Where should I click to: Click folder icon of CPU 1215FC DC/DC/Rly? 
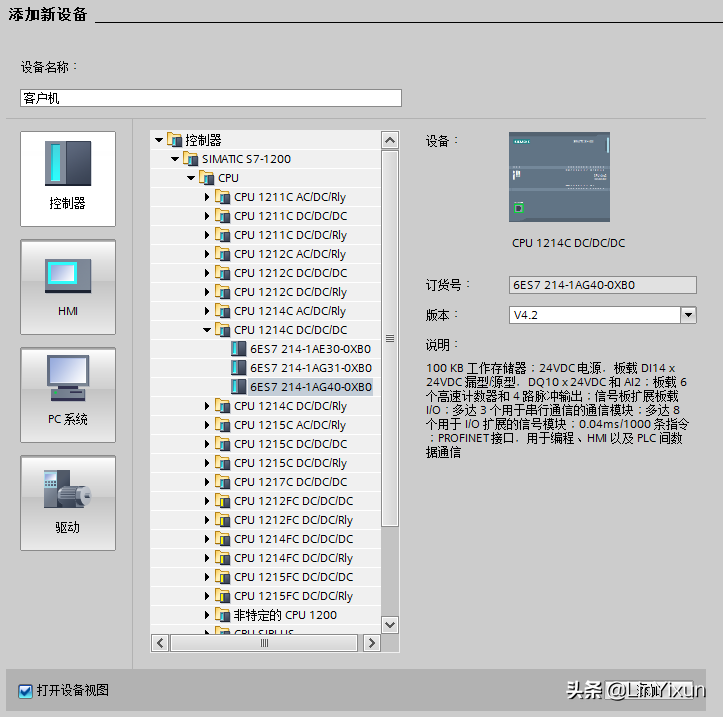pos(223,596)
